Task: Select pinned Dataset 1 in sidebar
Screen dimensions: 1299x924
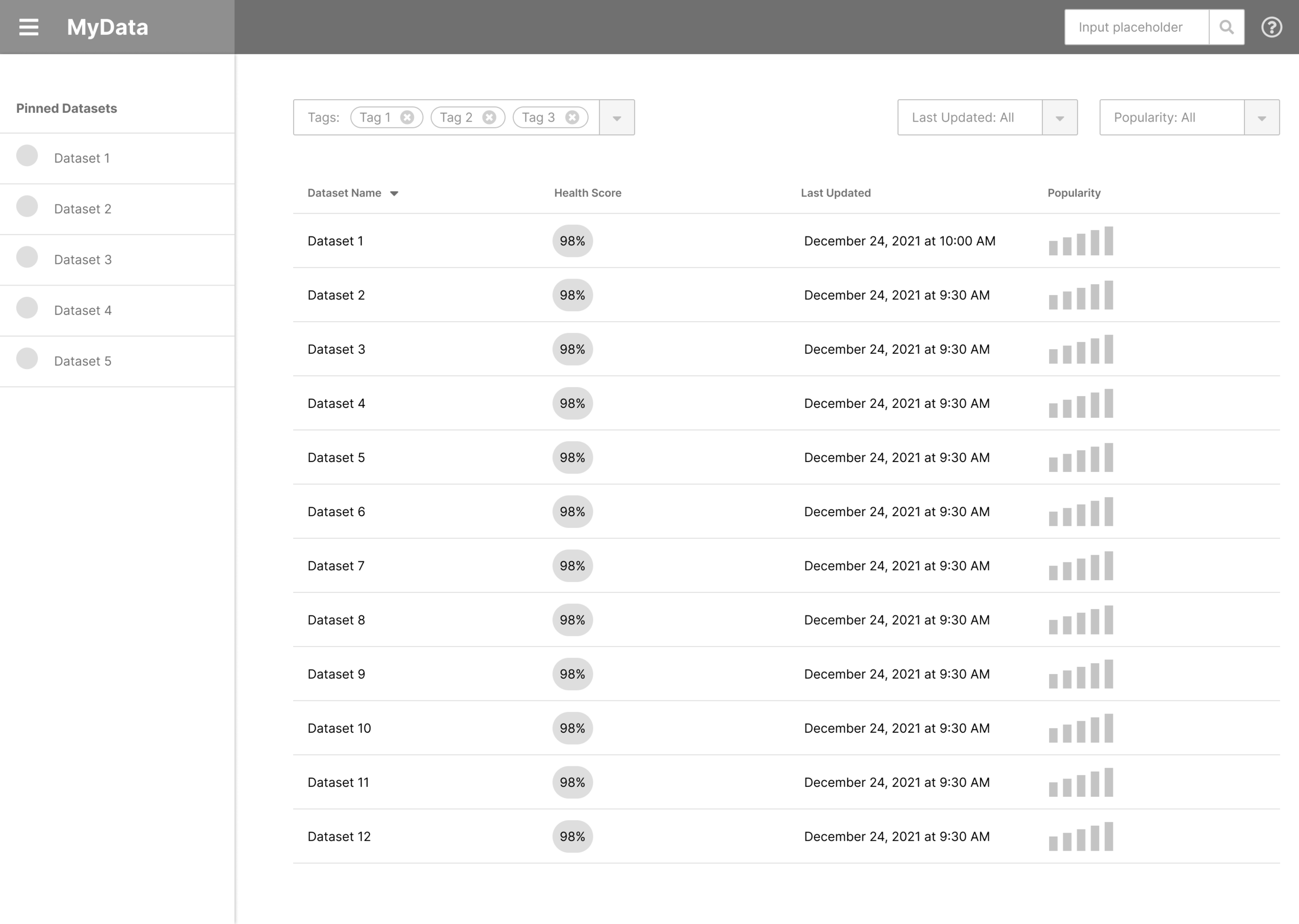Action: [x=82, y=158]
